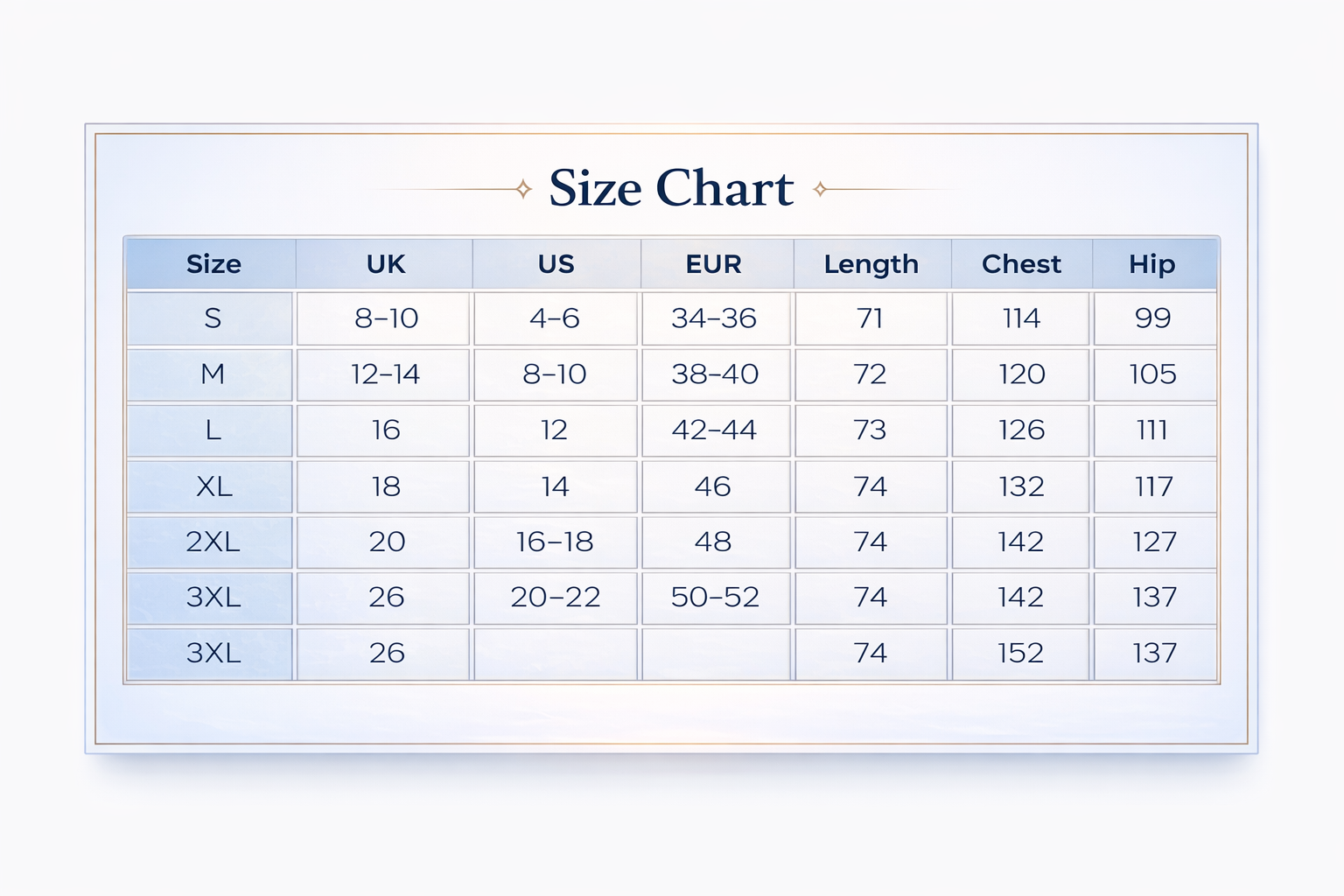
Task: Select the S size row label
Action: click(213, 318)
